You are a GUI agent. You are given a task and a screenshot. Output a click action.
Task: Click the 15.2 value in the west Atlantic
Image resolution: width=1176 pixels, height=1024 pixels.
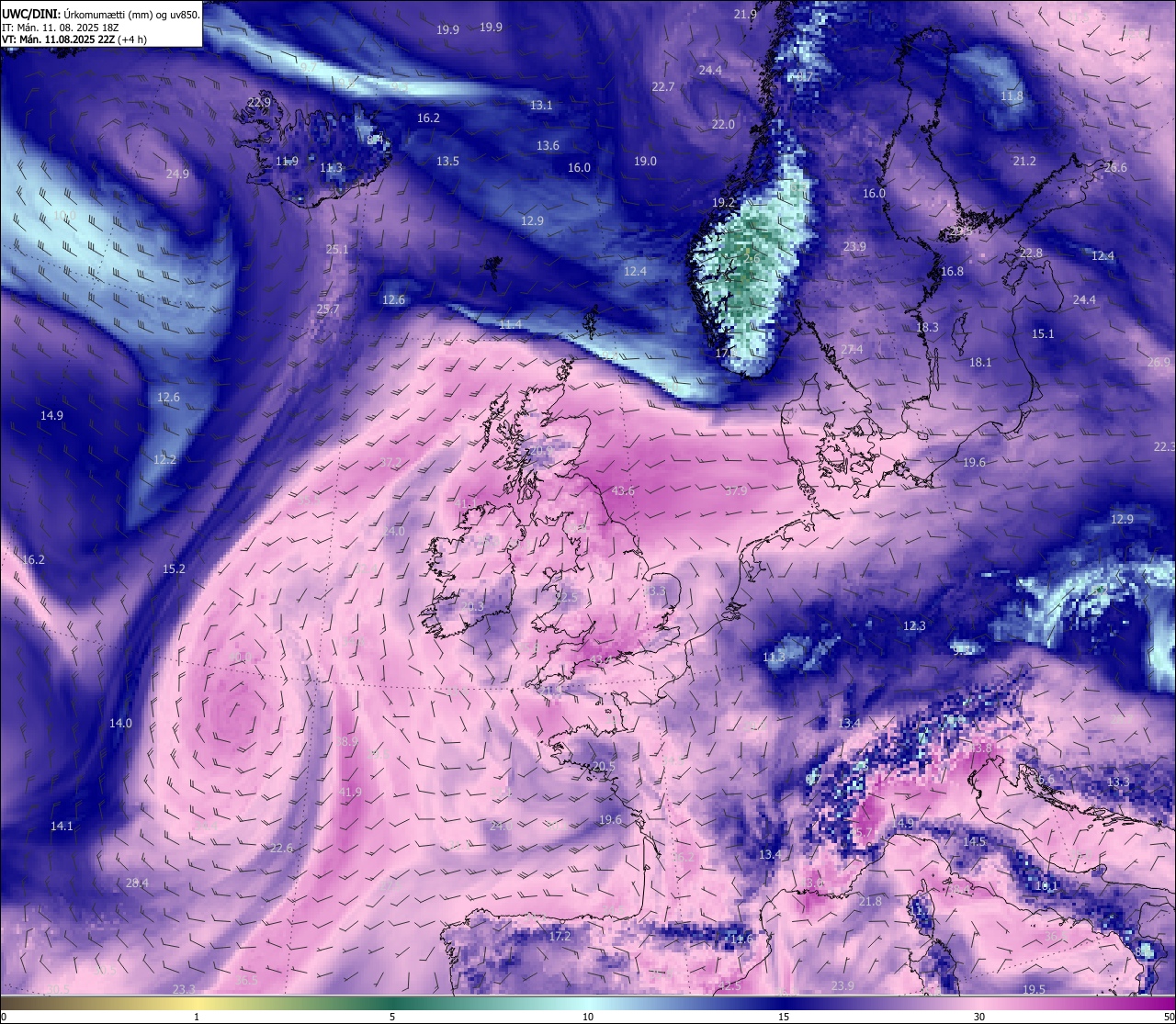click(x=174, y=569)
